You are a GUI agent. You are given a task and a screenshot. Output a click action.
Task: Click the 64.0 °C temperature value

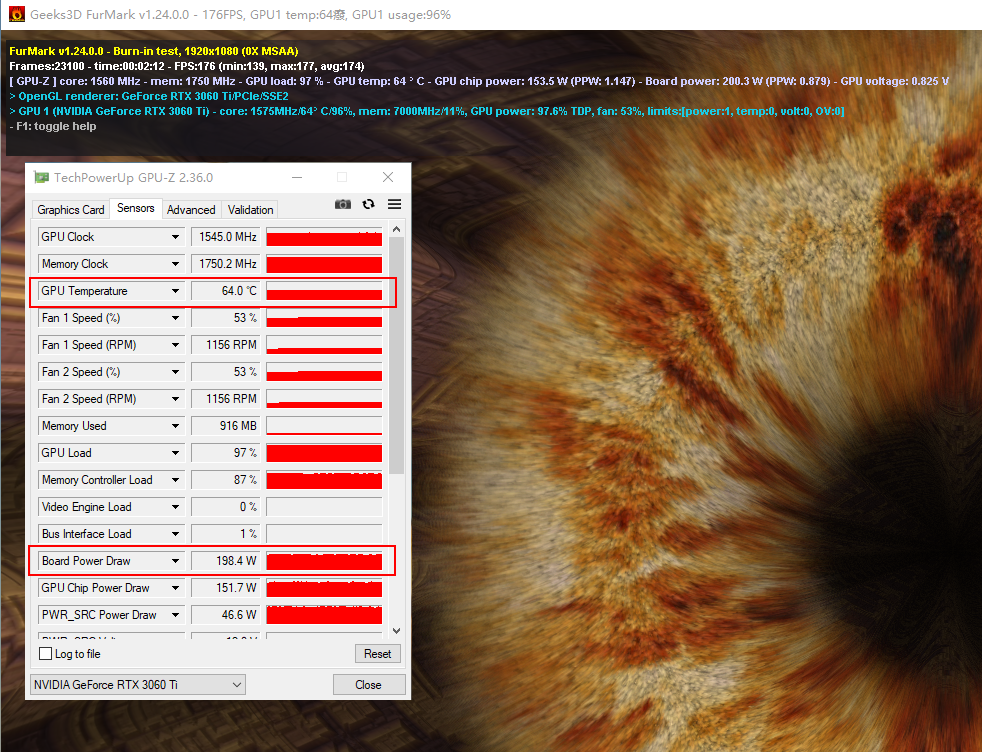pos(225,291)
